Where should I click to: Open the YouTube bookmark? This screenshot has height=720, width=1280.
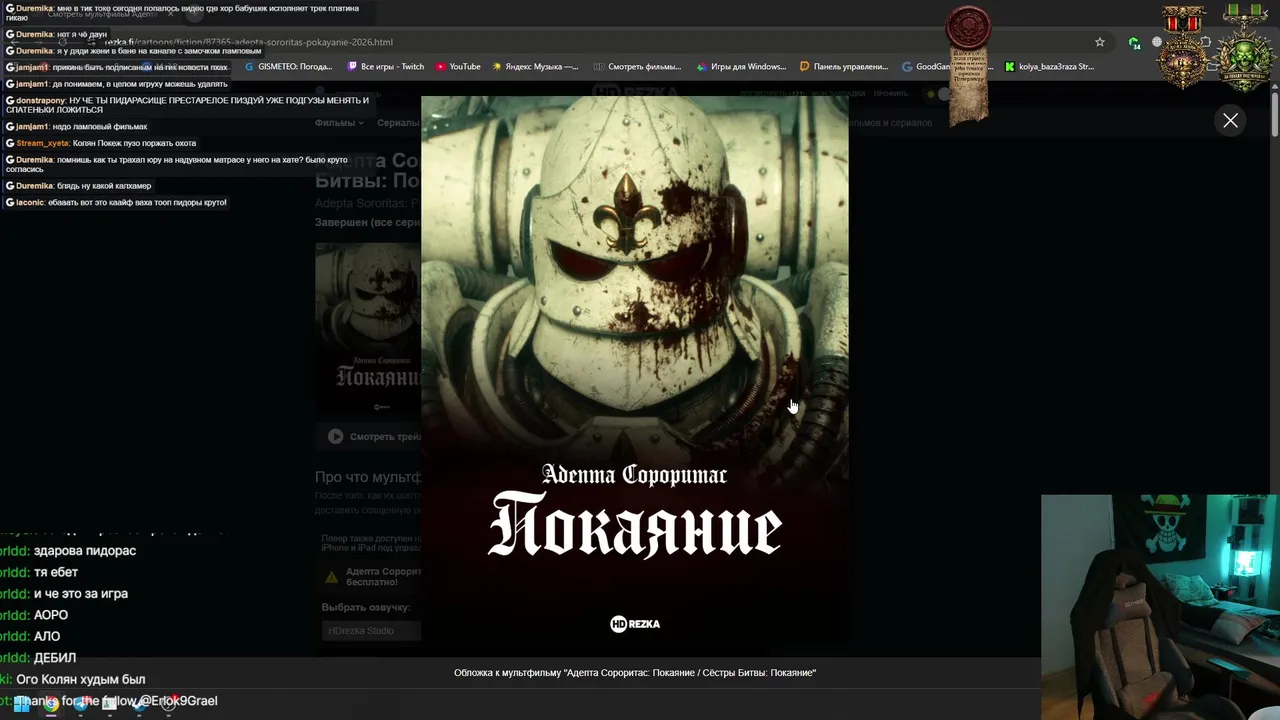coord(458,67)
